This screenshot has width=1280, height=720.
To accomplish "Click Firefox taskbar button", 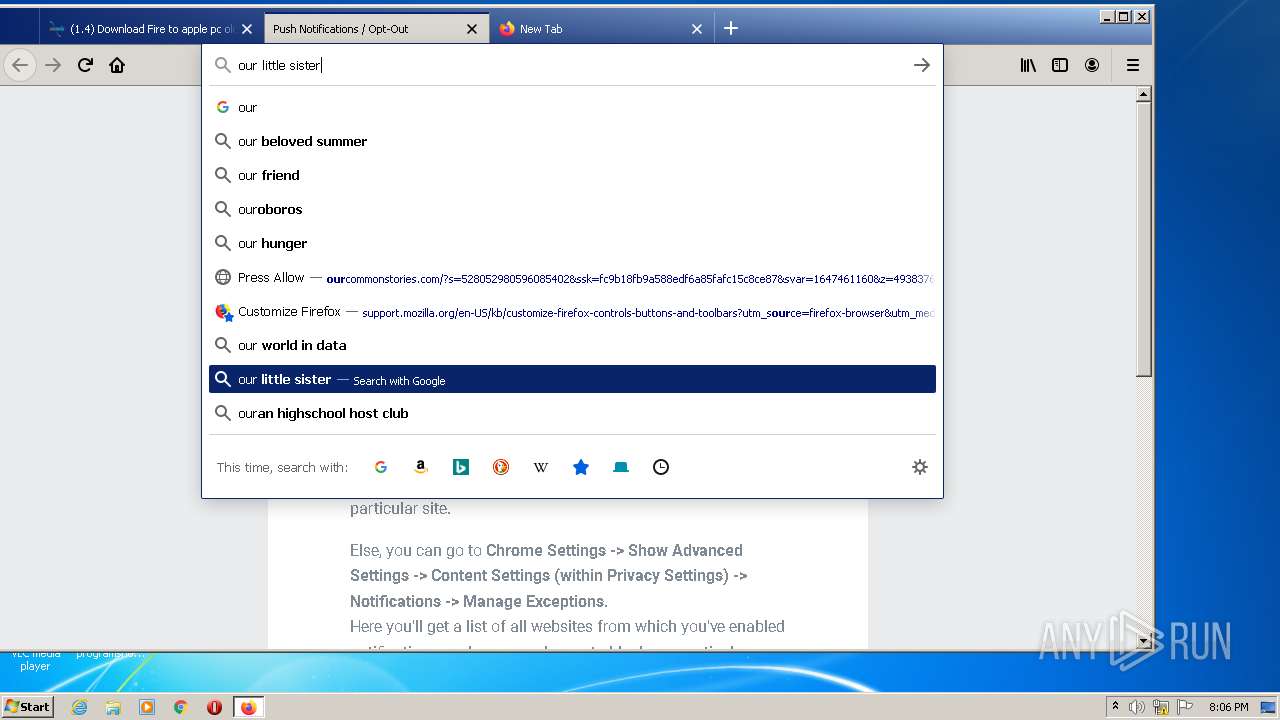I will coord(248,707).
